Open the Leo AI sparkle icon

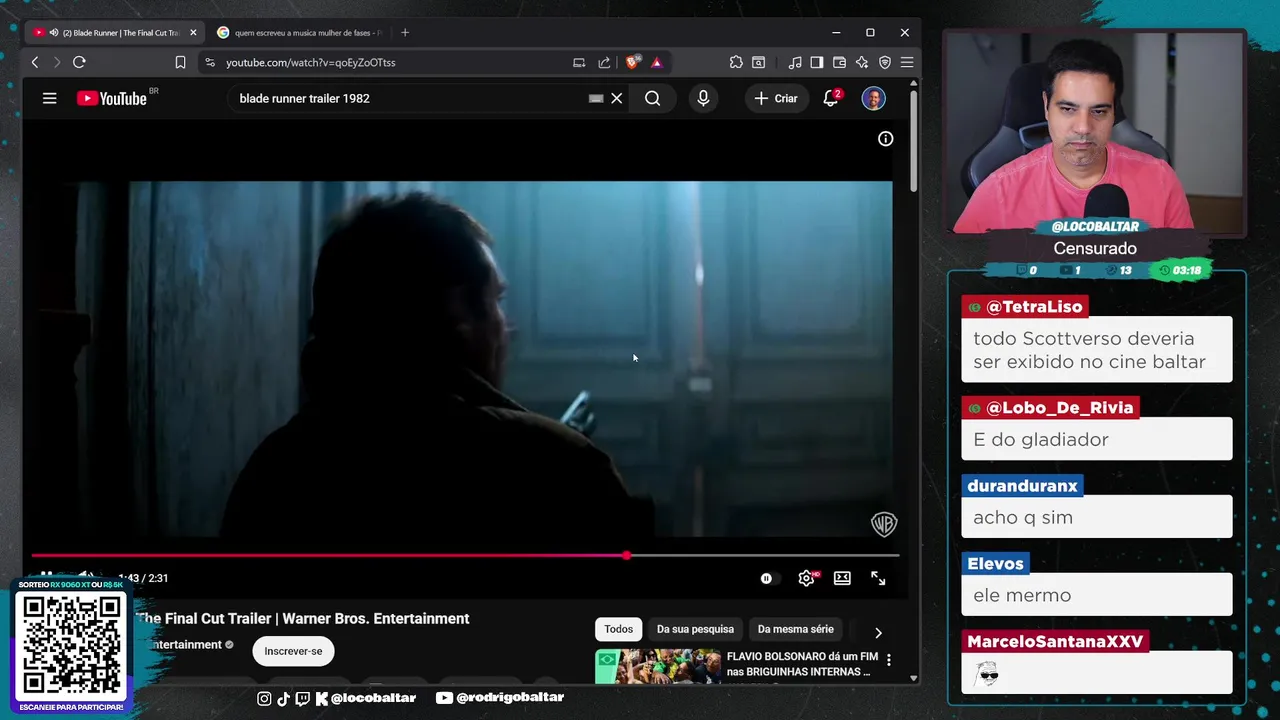tap(862, 62)
